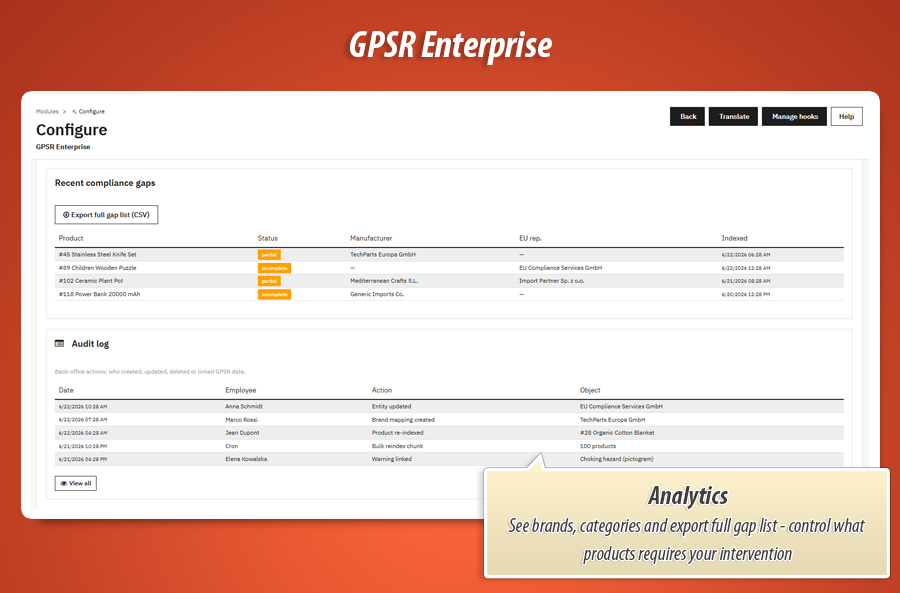
Task: Select row #118 Power Bank 20000 mAh
Action: (x=449, y=294)
